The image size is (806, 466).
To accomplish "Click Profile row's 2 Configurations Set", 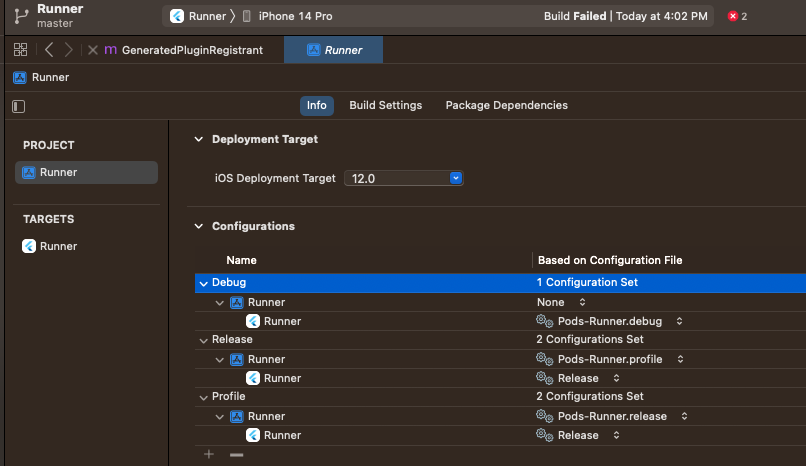I will tap(590, 396).
